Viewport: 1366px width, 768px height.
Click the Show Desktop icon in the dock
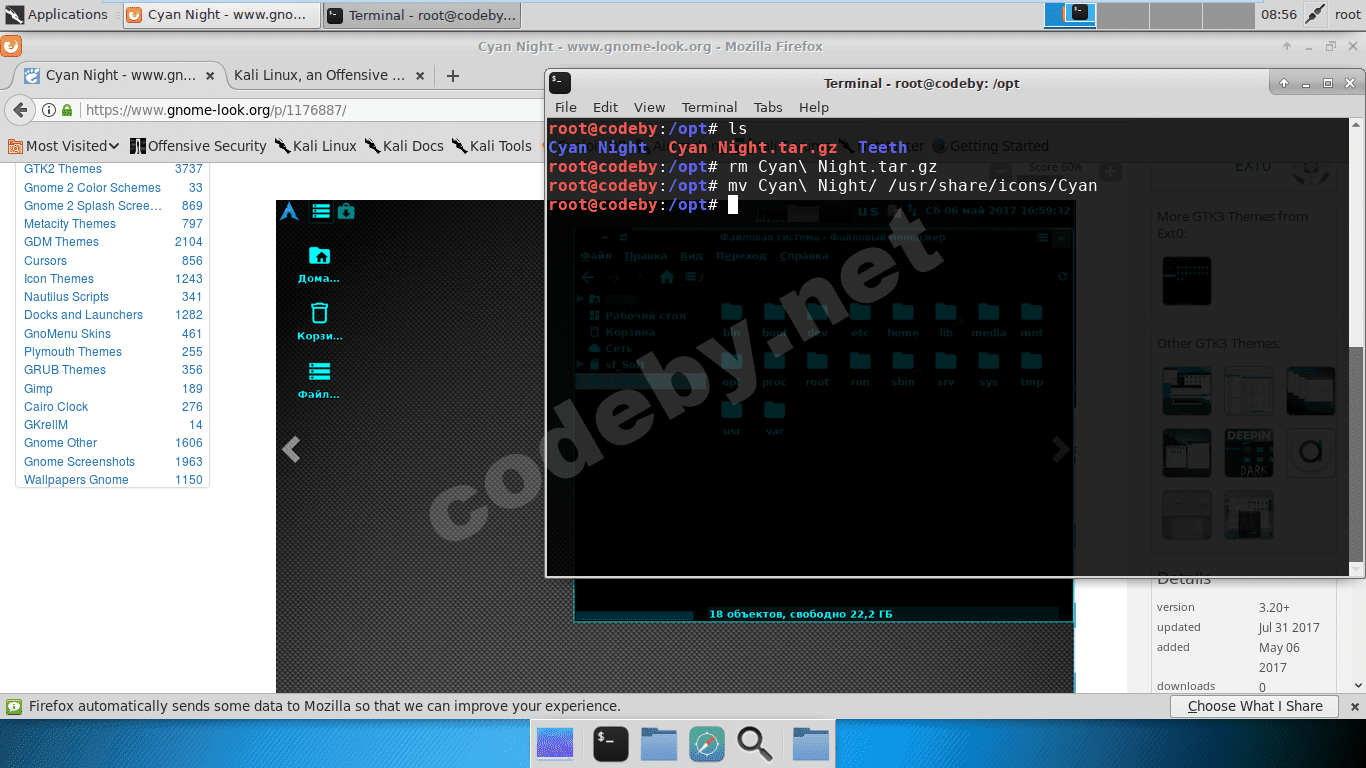pos(555,744)
